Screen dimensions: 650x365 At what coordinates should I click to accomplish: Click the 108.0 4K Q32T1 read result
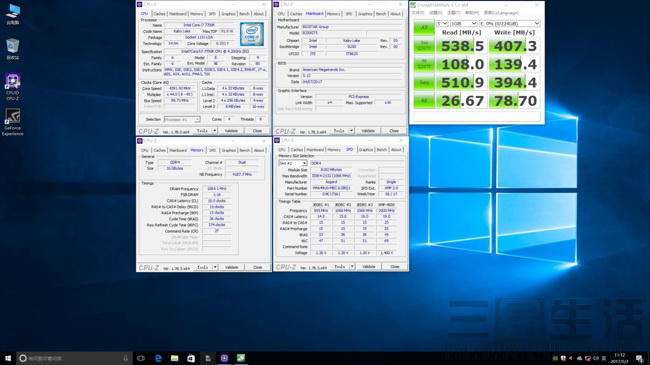pyautogui.click(x=462, y=64)
